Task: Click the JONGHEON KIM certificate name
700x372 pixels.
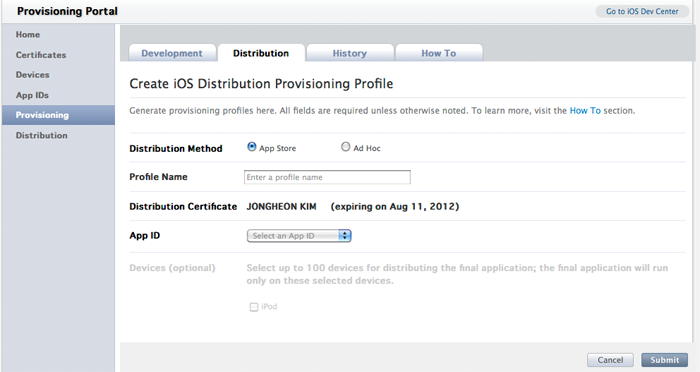Action: click(281, 207)
